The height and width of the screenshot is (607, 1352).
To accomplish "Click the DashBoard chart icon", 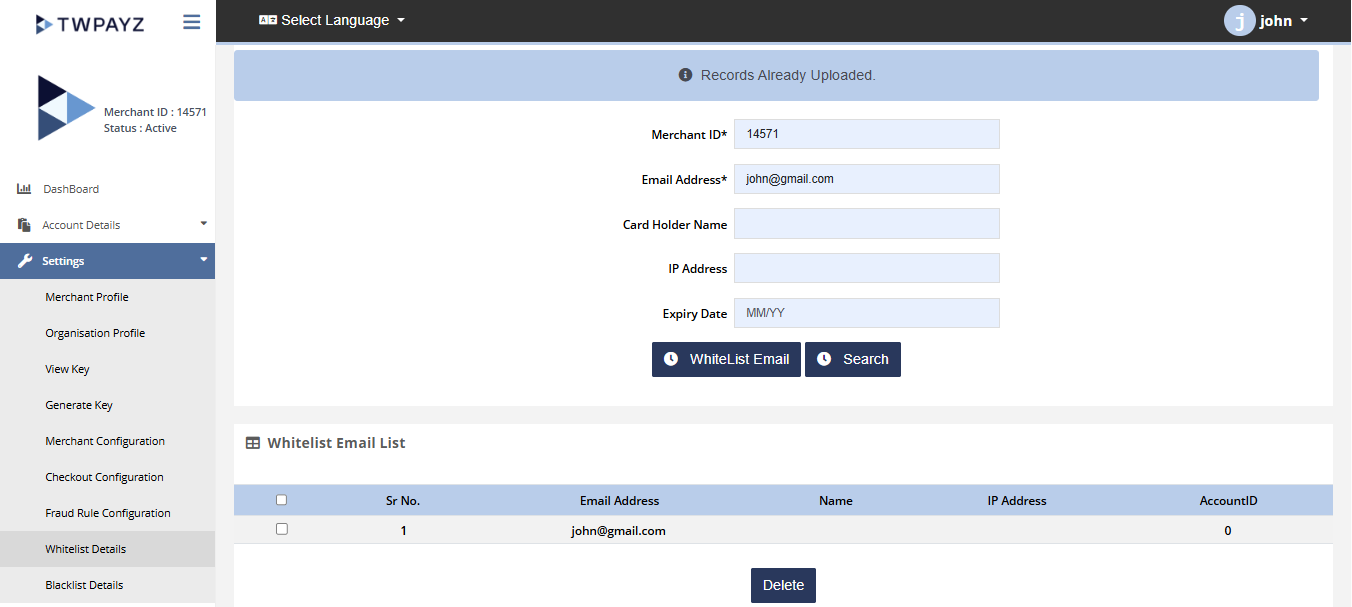I will 25,189.
